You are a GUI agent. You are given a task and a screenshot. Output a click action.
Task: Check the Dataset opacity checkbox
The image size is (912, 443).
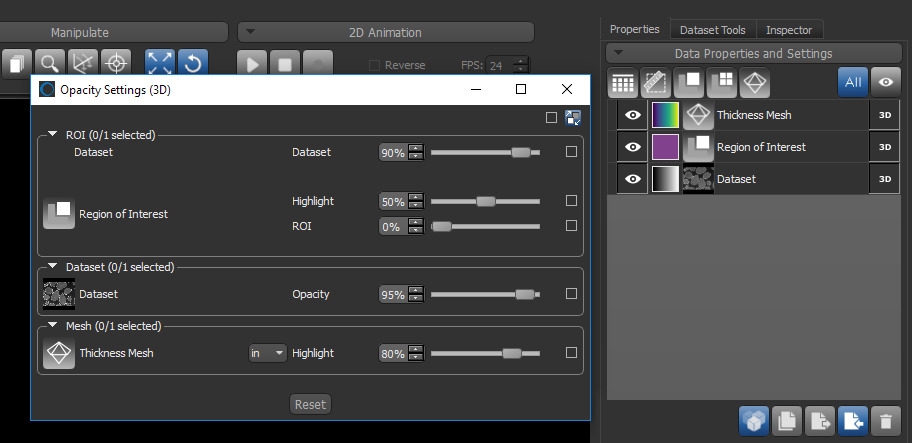click(571, 294)
